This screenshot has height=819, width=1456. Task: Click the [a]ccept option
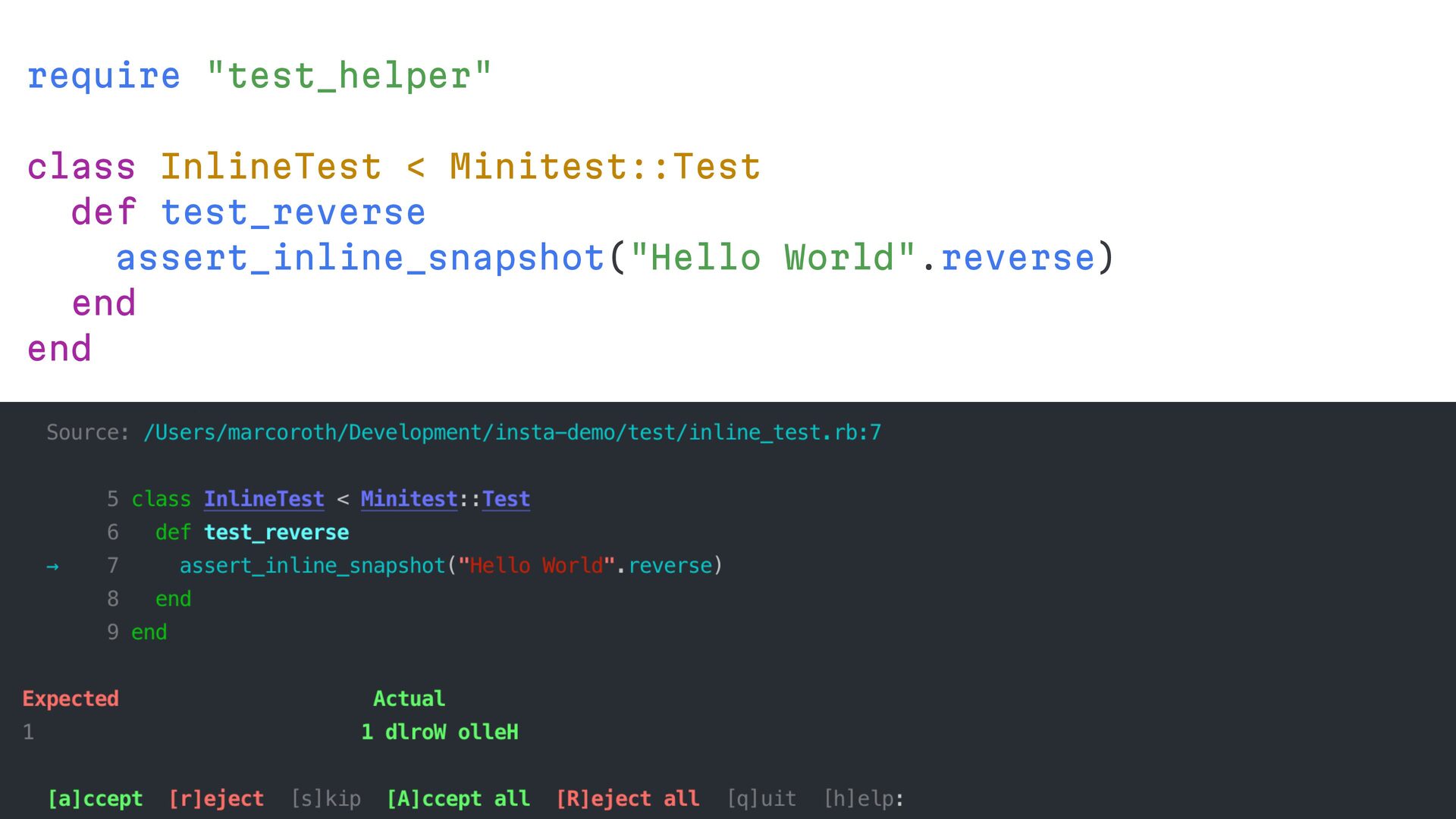(95, 799)
